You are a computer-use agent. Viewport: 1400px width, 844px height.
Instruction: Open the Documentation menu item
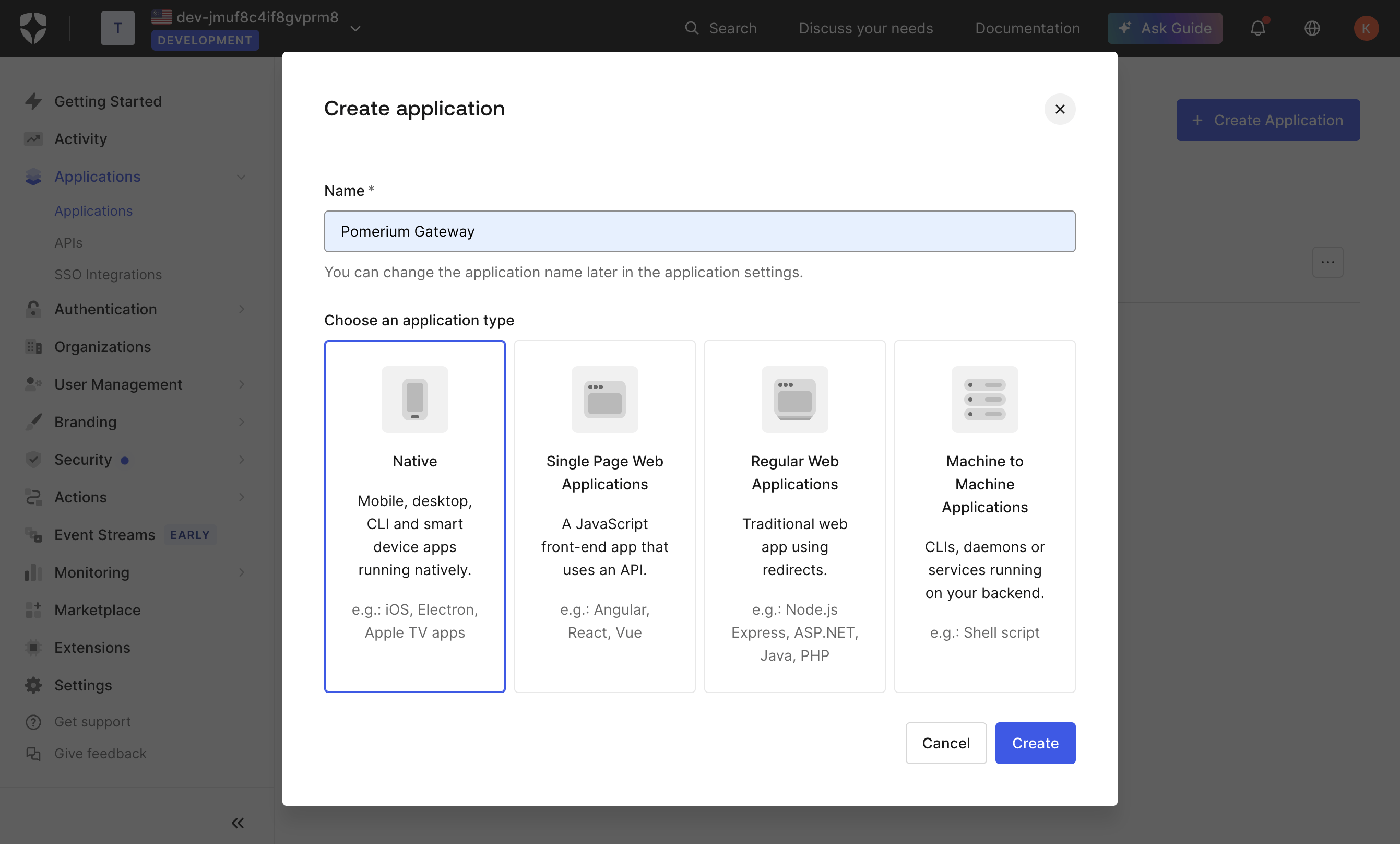(x=1027, y=28)
